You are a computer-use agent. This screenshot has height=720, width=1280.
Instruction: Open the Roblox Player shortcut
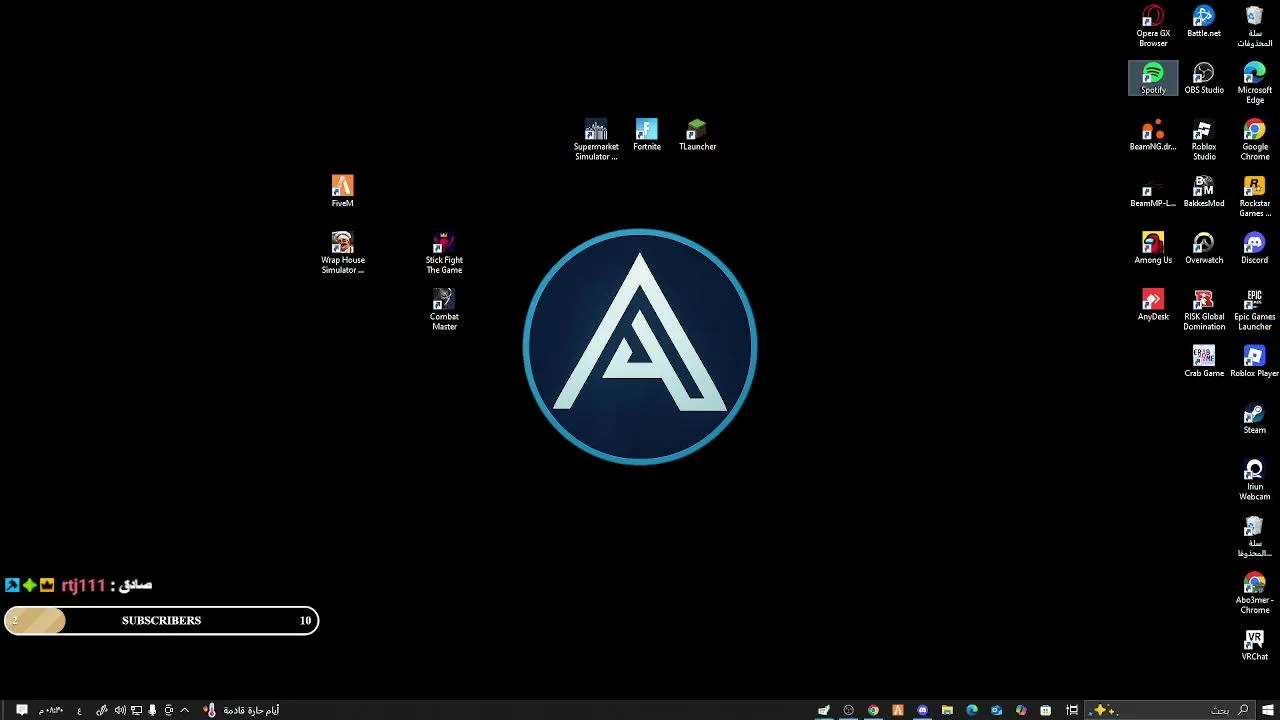coord(1255,362)
